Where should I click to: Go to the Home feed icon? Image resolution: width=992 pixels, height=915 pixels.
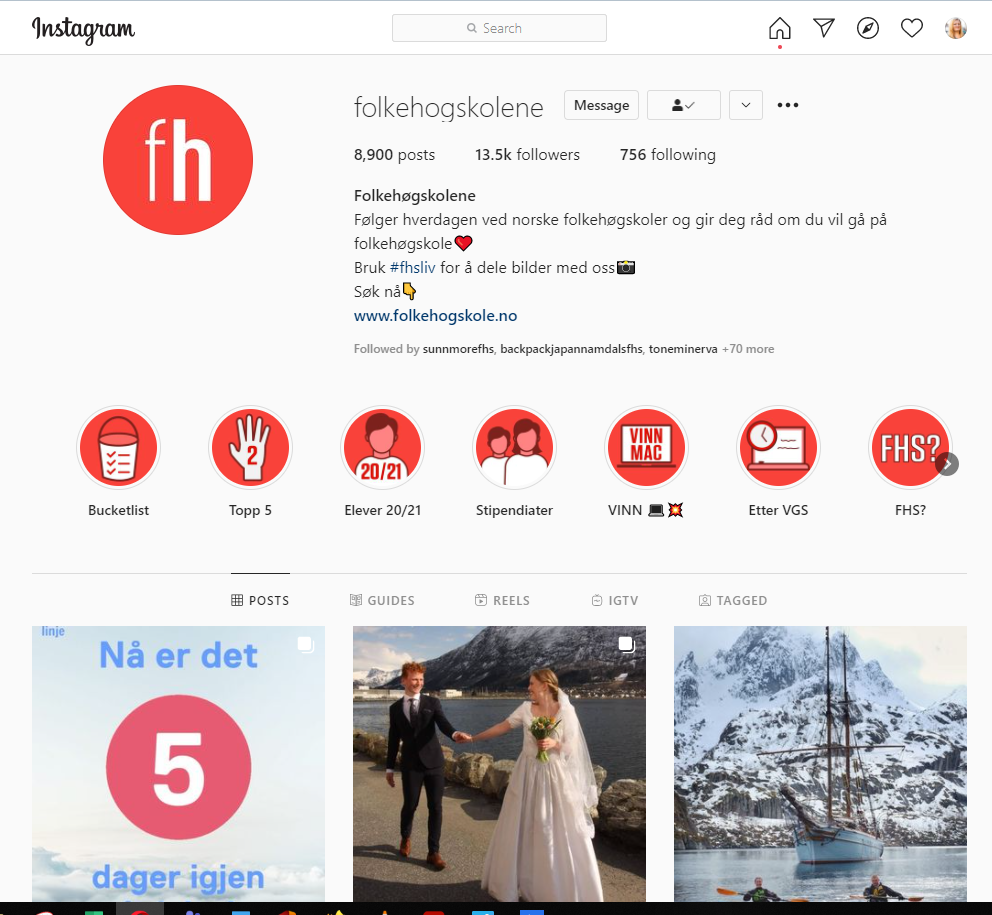(779, 28)
